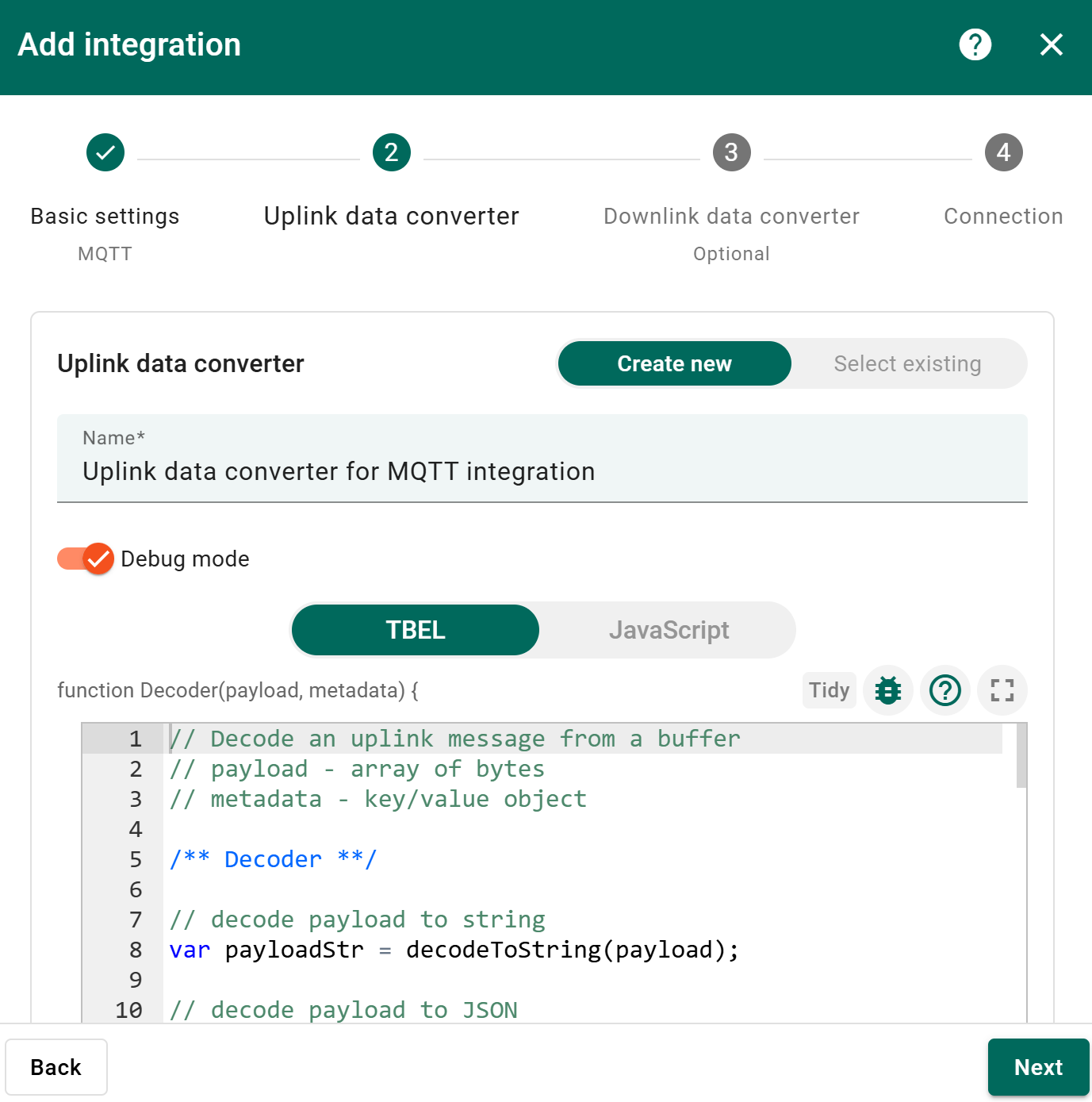Go to step 3 Downlink data converter
The height and width of the screenshot is (1102, 1092).
tap(731, 152)
